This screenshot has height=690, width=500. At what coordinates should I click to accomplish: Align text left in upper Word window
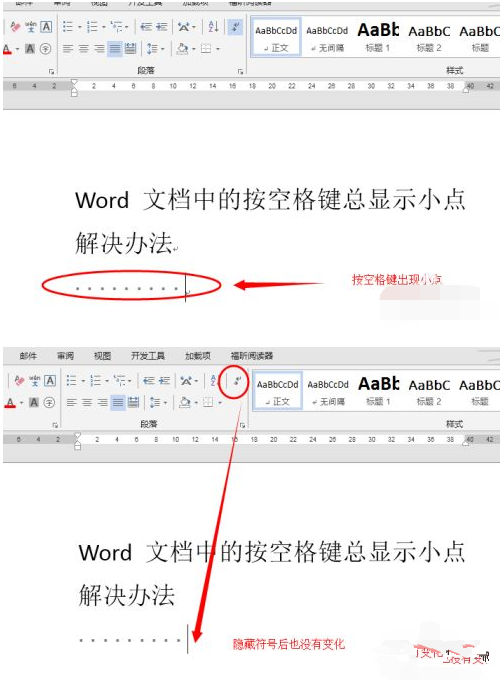[68, 48]
